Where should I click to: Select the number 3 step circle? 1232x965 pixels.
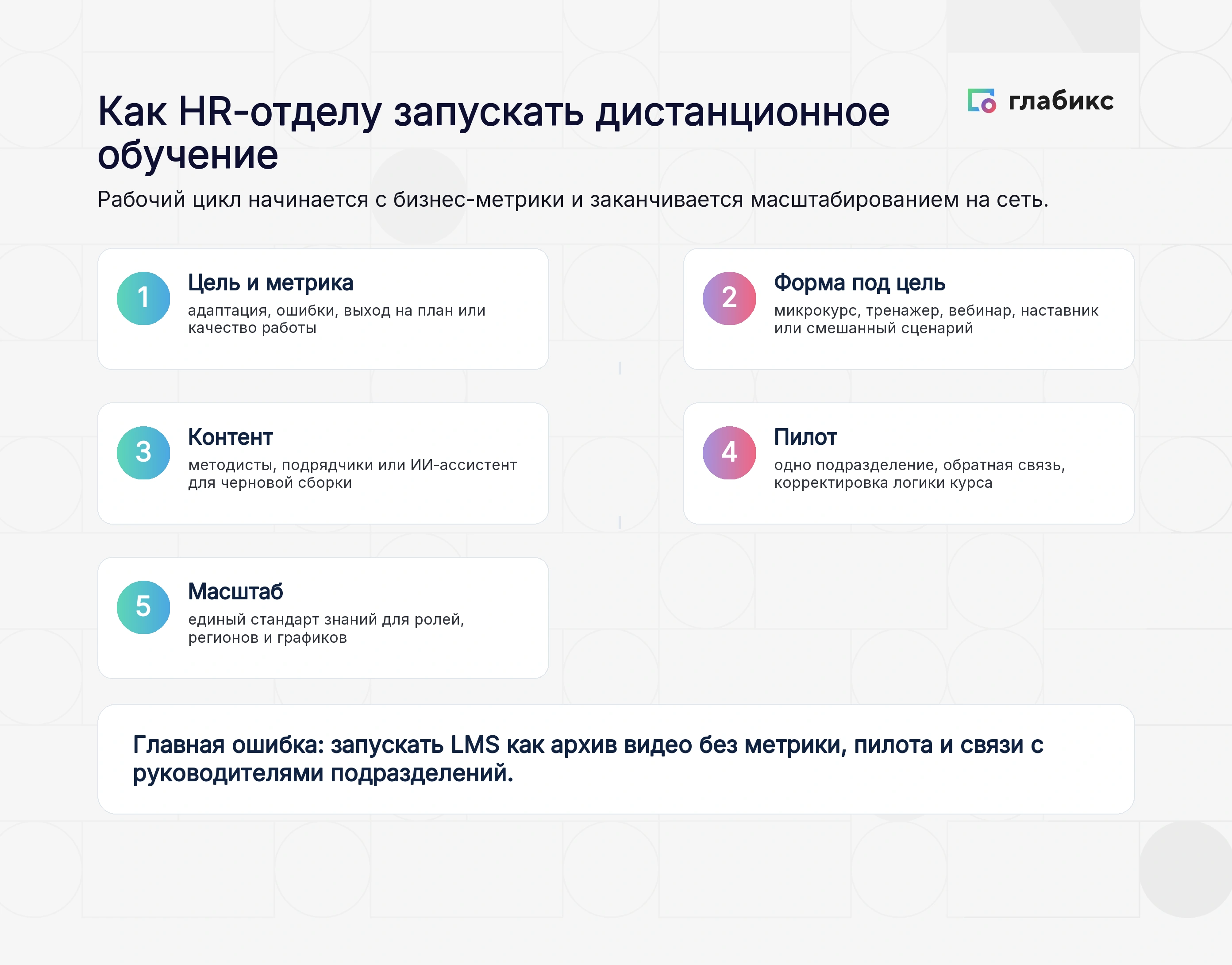point(143,452)
